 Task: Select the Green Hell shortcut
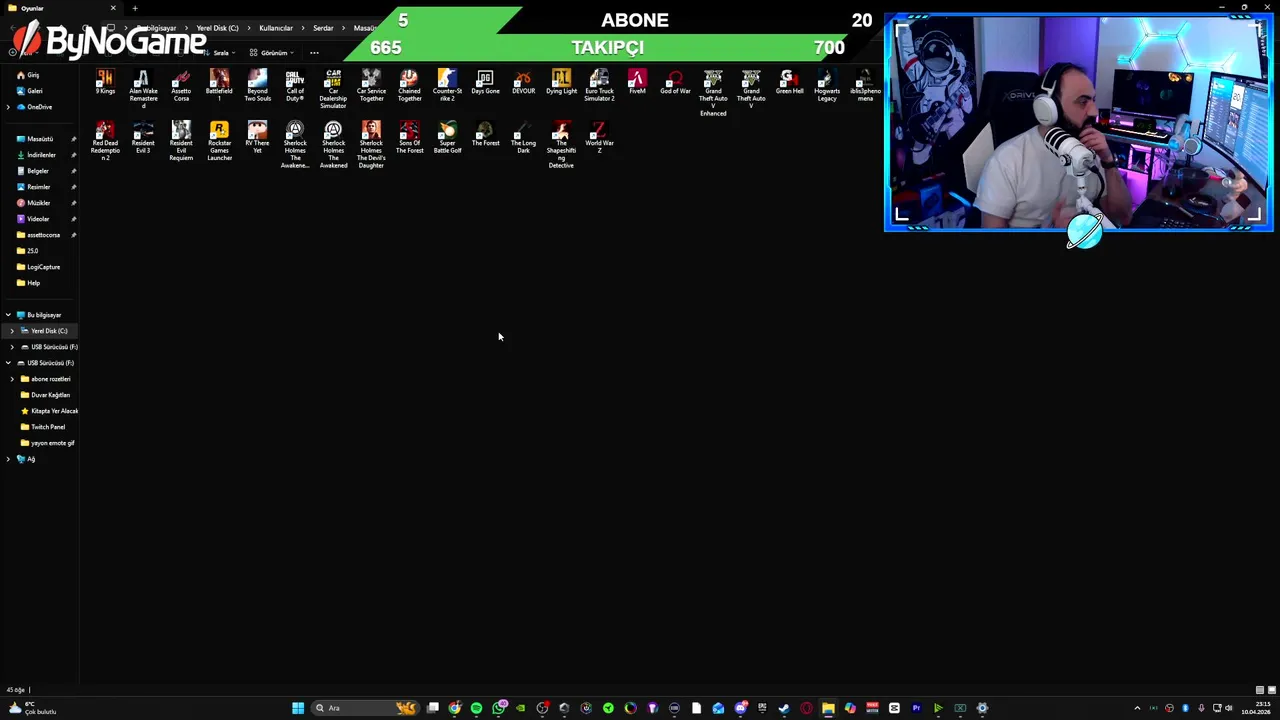click(x=789, y=82)
